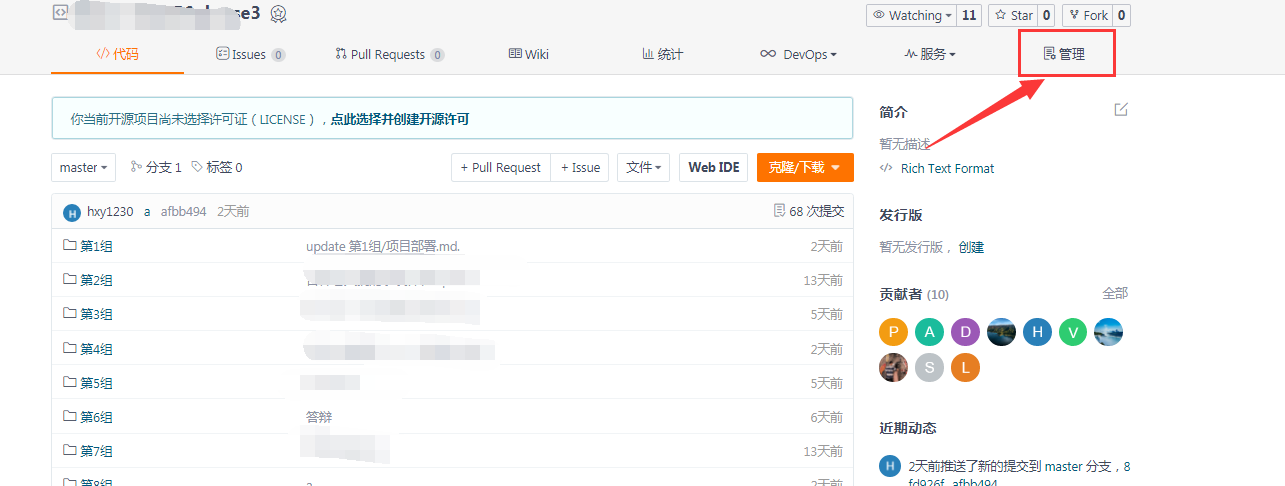Expand the 服务 menu
The width and height of the screenshot is (1285, 486).
pyautogui.click(x=930, y=54)
